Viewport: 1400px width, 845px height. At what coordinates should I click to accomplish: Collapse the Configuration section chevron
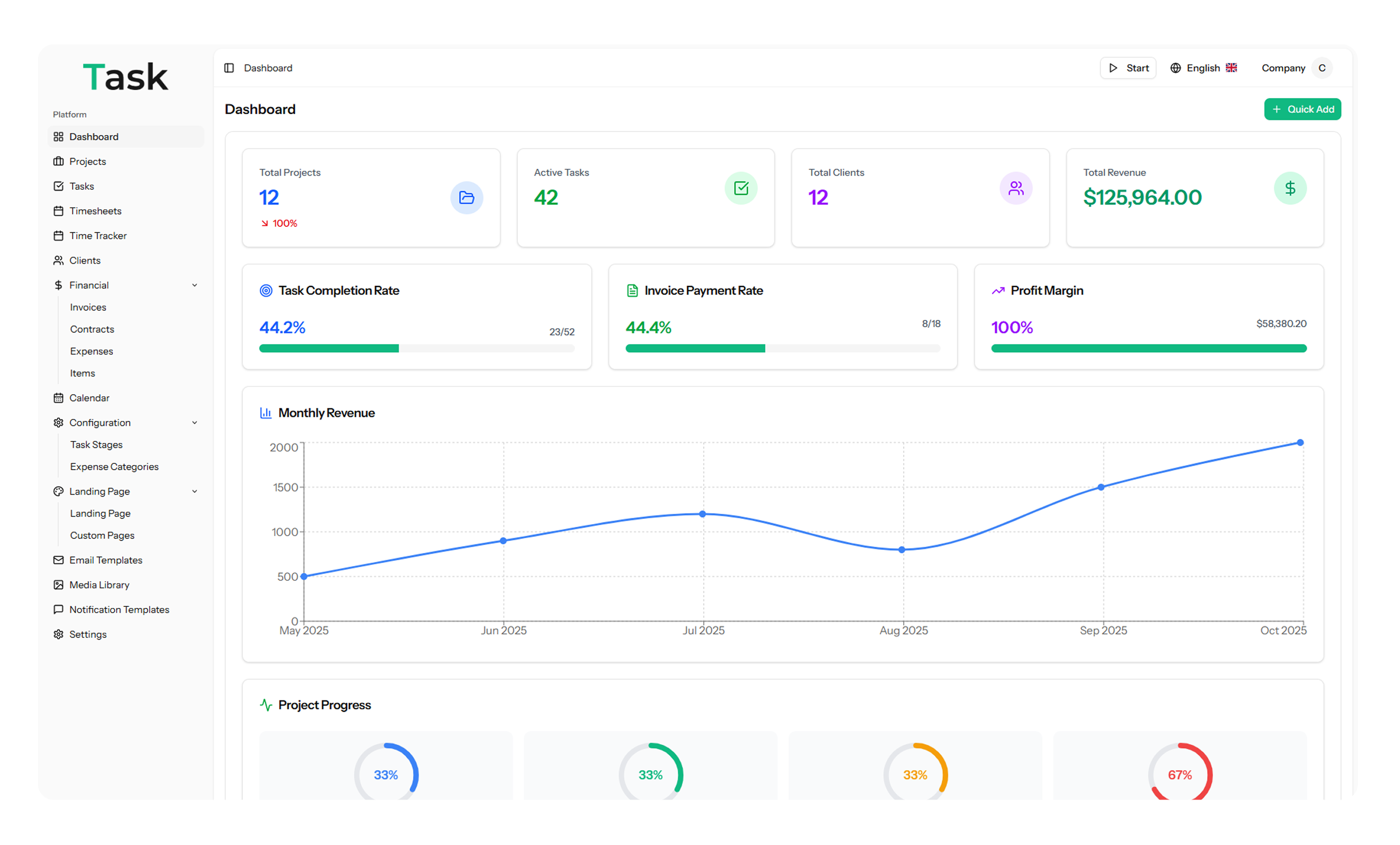pyautogui.click(x=195, y=422)
